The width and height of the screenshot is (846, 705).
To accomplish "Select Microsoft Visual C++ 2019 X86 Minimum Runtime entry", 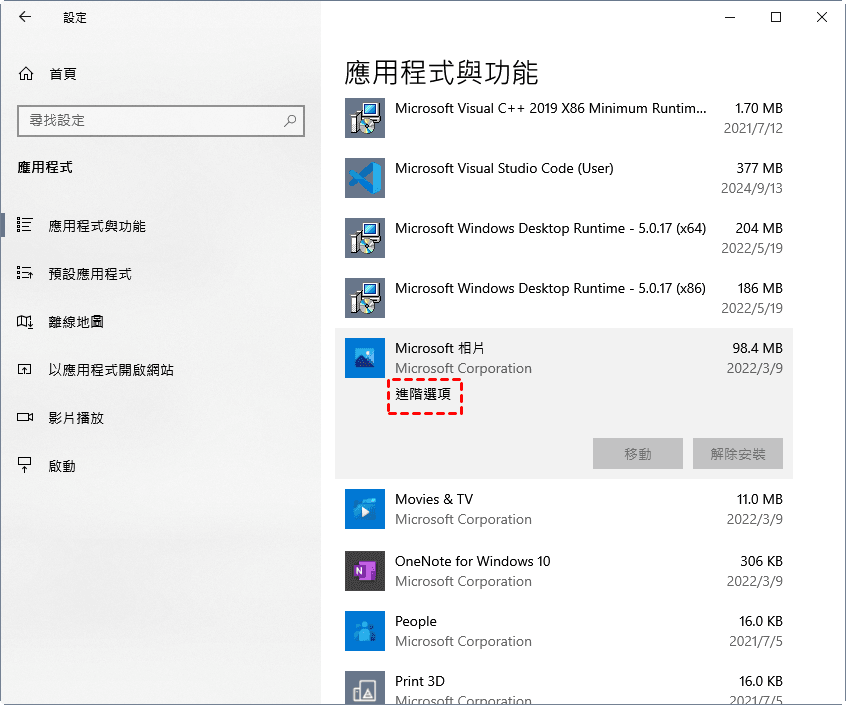I will (x=564, y=118).
